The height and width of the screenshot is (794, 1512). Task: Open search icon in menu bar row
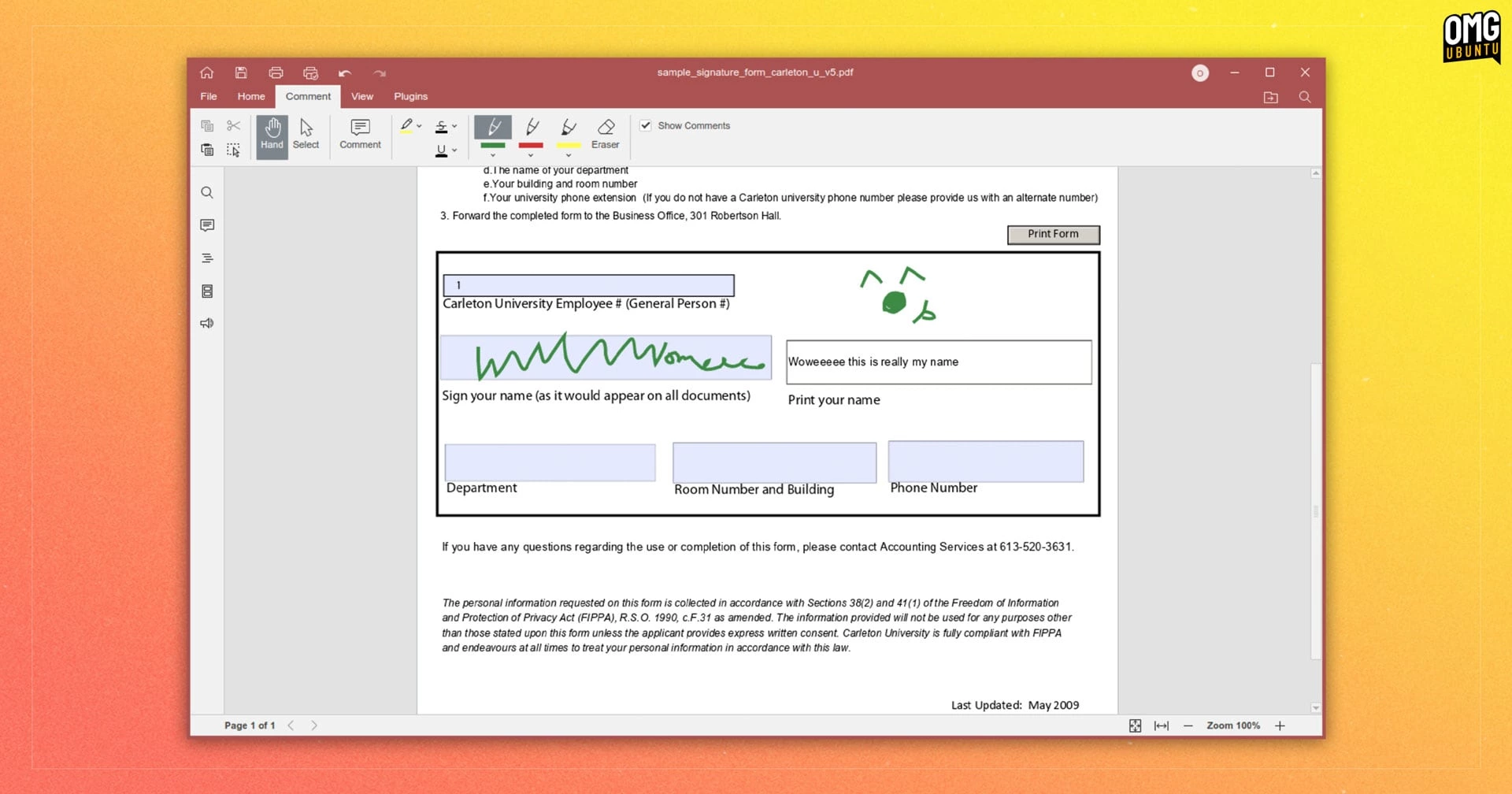pyautogui.click(x=1305, y=97)
